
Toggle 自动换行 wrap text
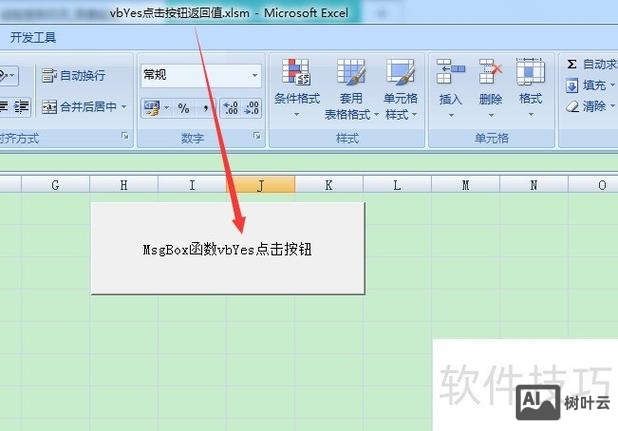click(73, 75)
